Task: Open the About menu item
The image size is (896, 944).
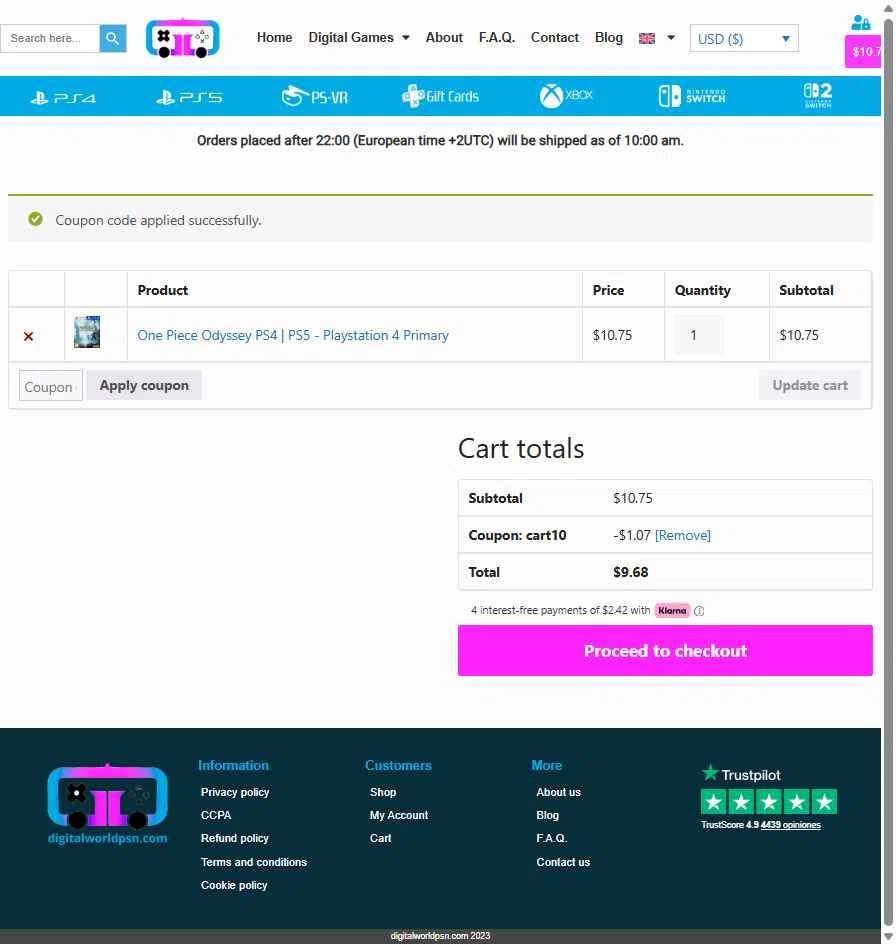Action: tap(444, 37)
